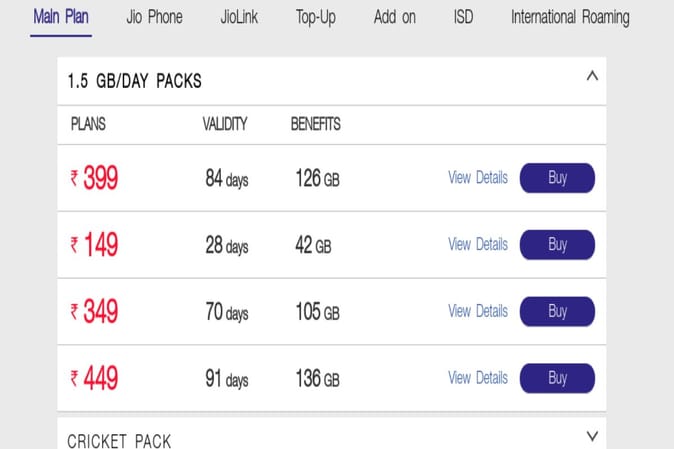Go to the Top-Up tab

click(x=316, y=18)
